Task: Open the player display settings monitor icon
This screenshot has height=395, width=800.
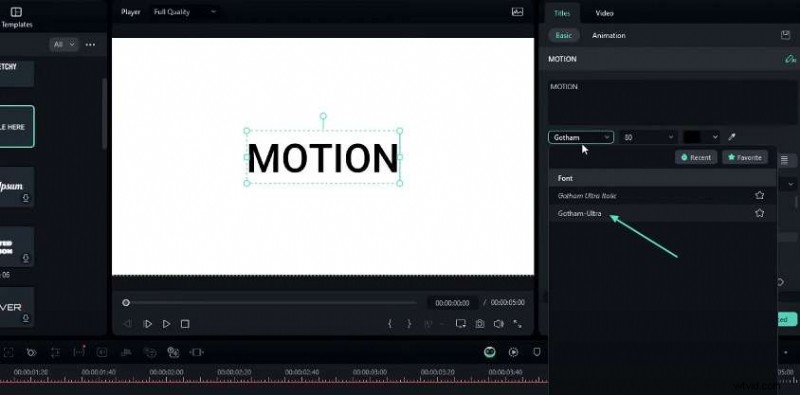Action: coord(461,324)
